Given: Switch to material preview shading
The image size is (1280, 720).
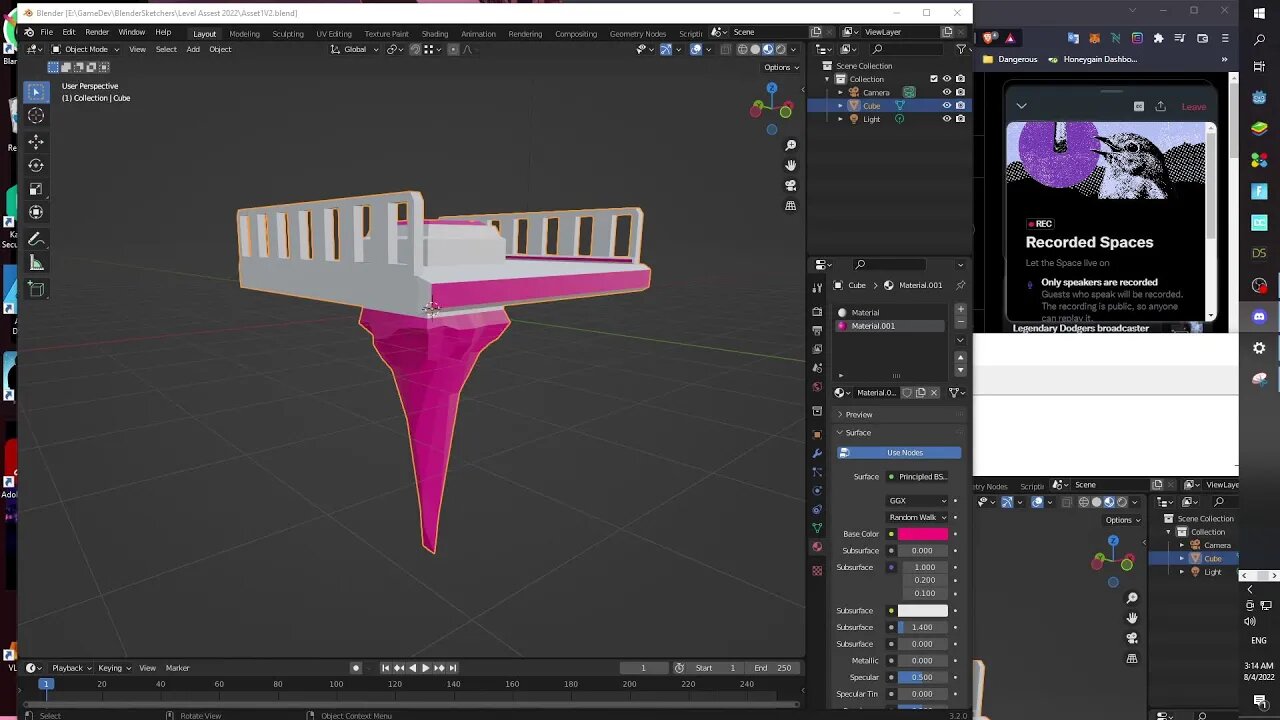Looking at the screenshot, I should coord(768,49).
